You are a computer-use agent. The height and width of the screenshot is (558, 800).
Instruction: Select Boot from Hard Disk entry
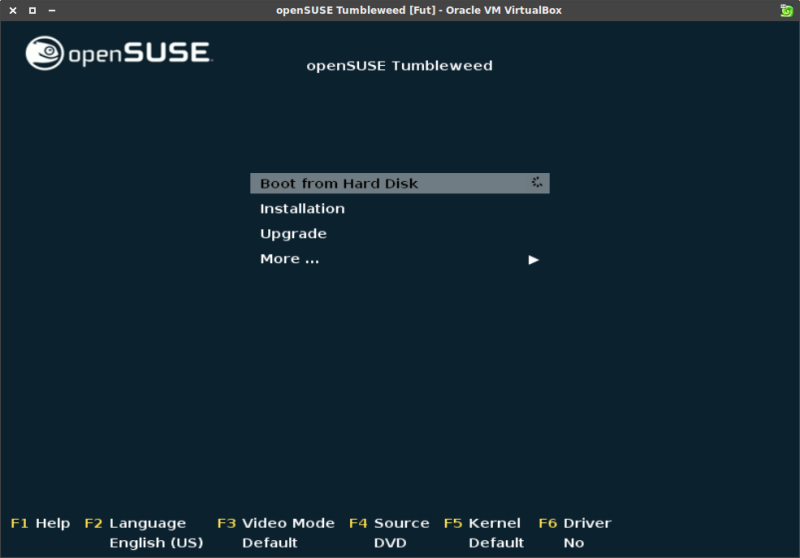tap(399, 183)
